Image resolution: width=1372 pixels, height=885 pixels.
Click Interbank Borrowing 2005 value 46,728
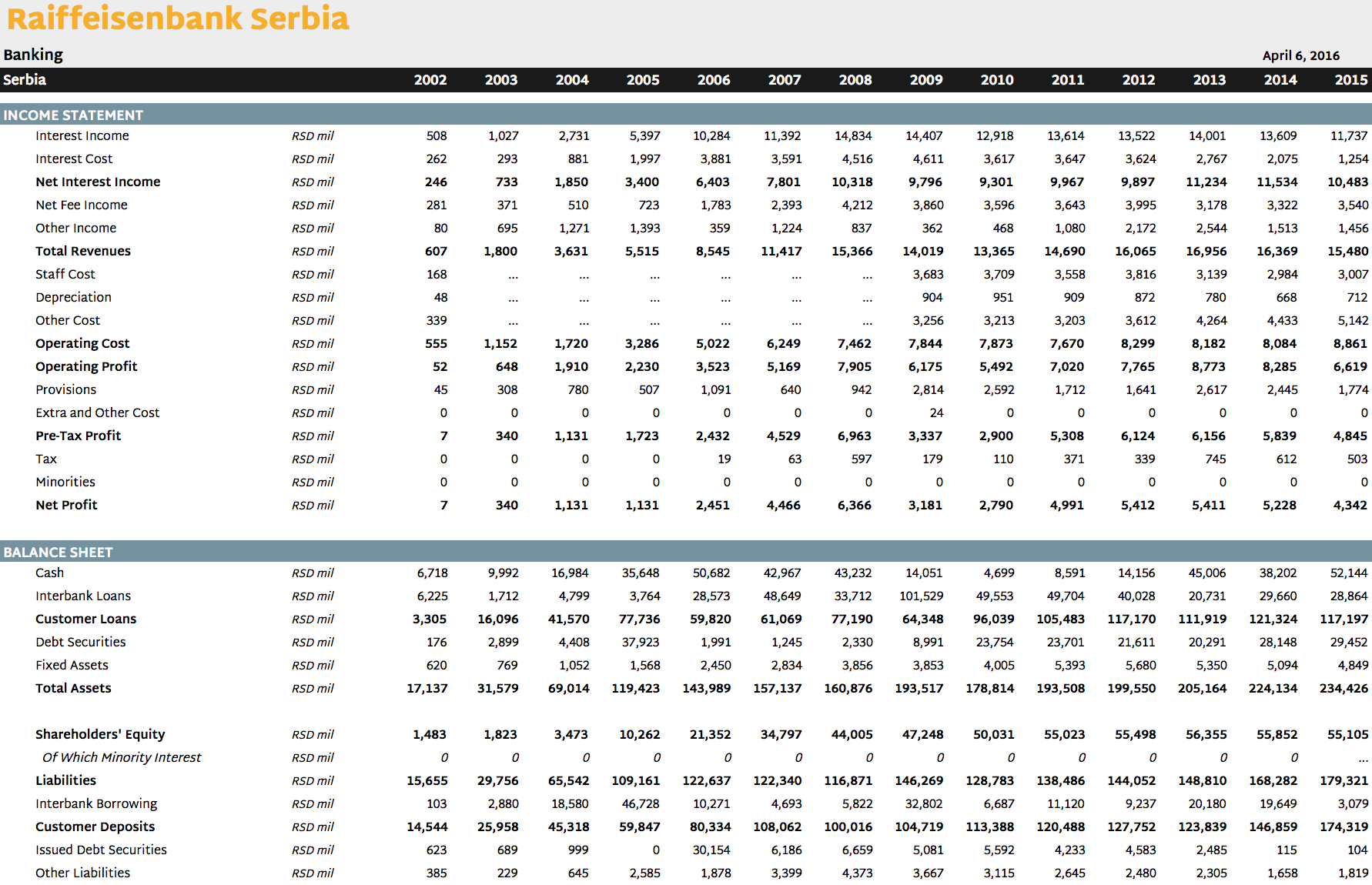point(641,804)
